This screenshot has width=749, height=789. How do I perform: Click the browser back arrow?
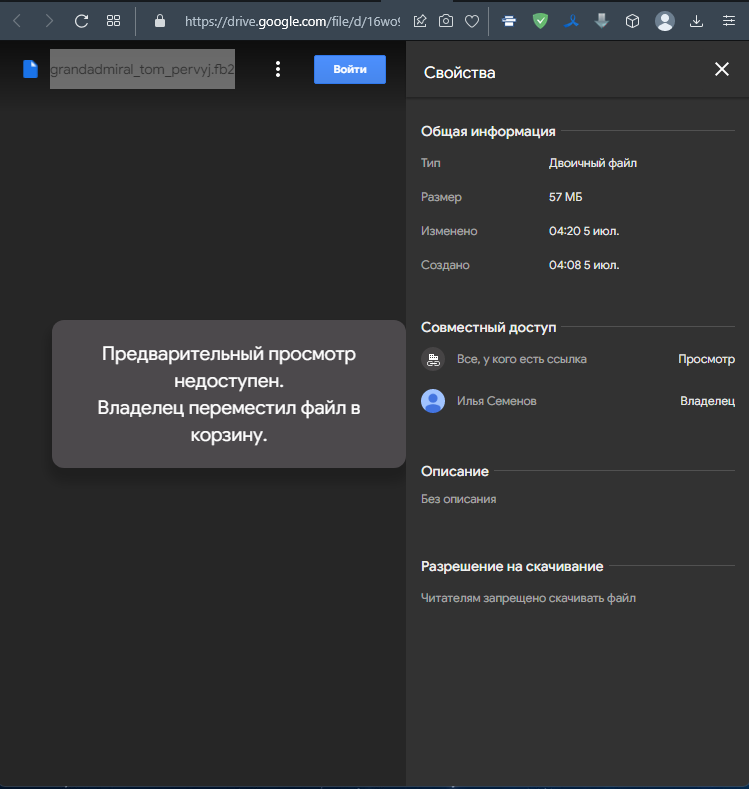click(17, 21)
